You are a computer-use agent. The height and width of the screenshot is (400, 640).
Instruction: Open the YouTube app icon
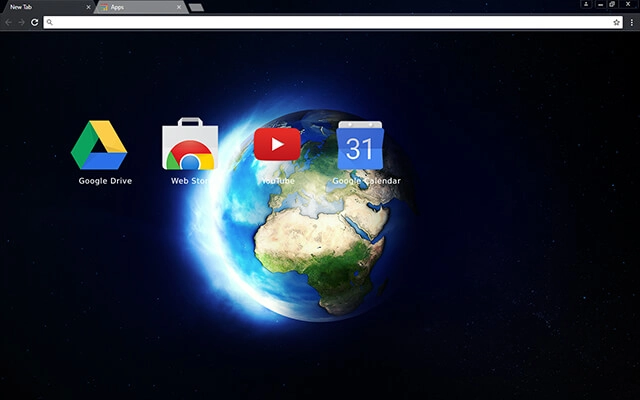pyautogui.click(x=277, y=144)
